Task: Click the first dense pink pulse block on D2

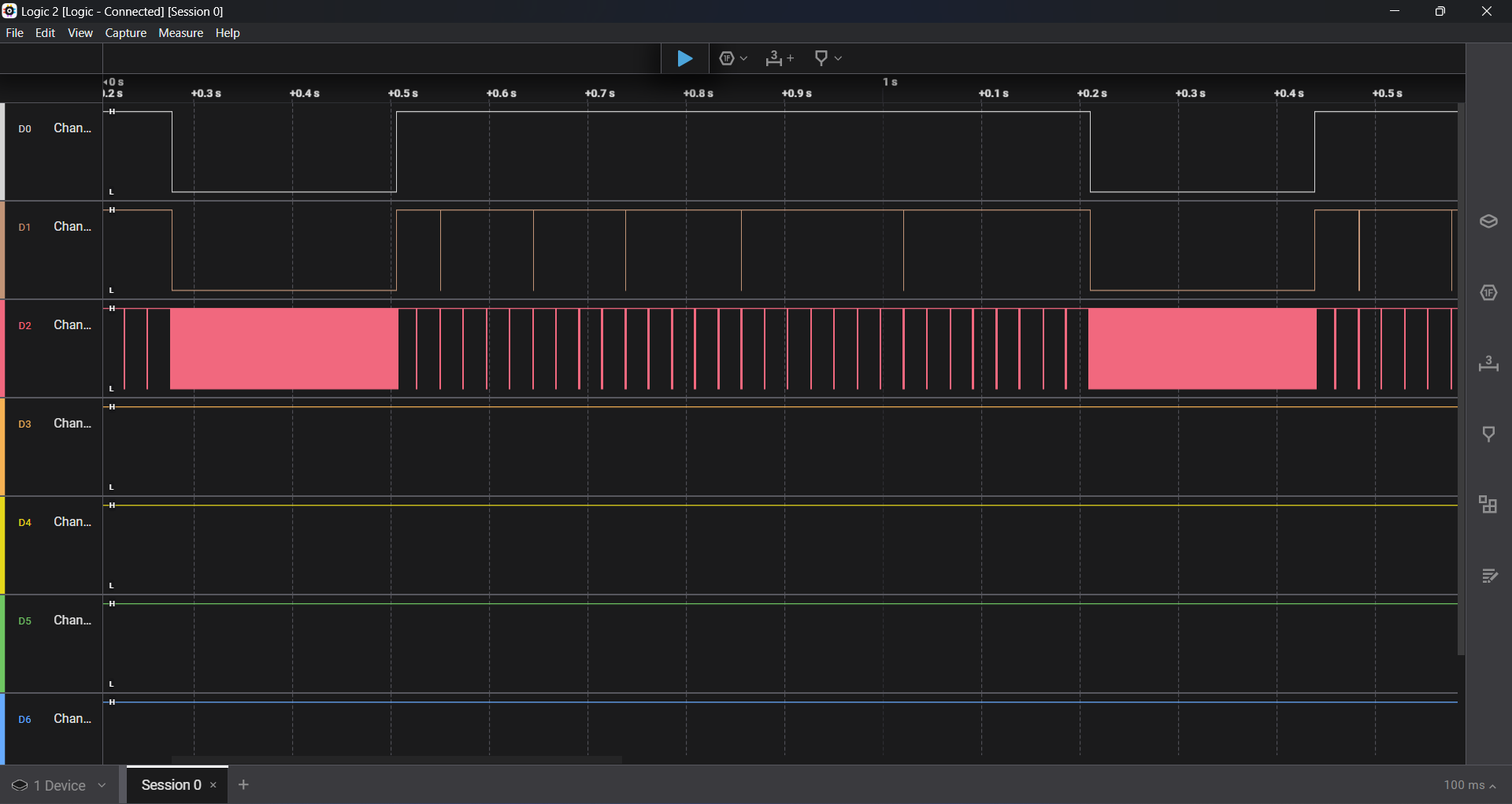Action: (x=284, y=349)
